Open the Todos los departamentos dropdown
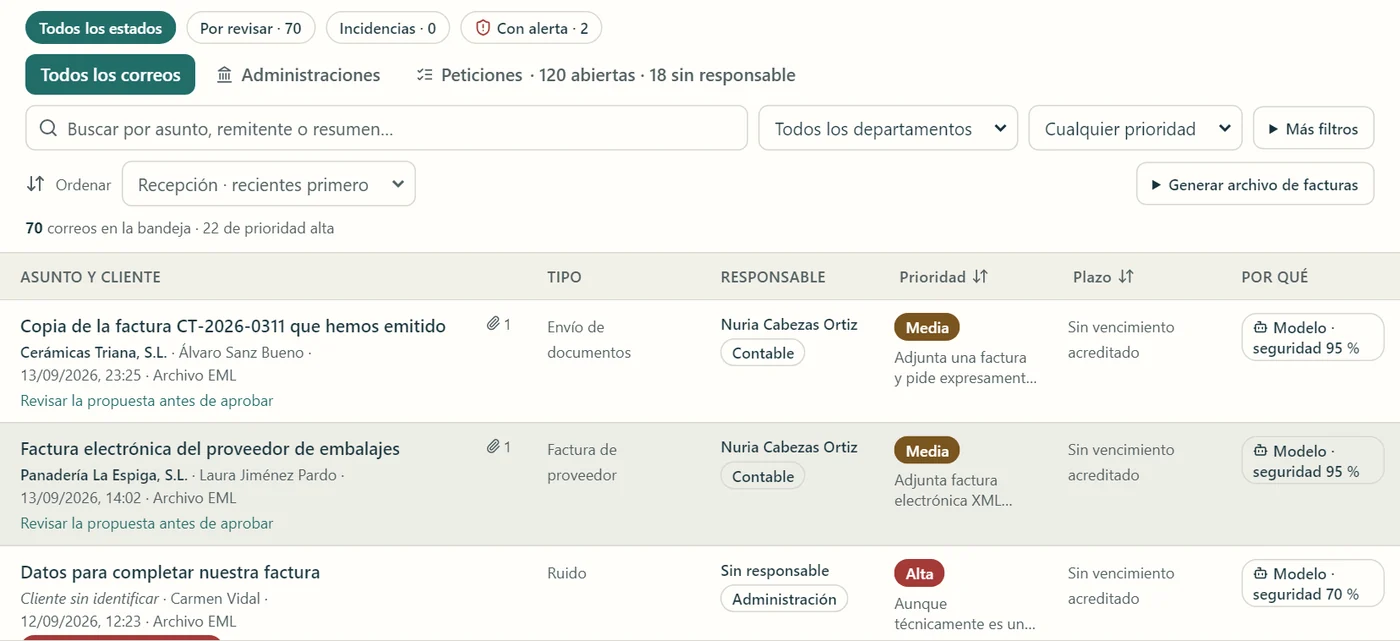 pos(888,128)
